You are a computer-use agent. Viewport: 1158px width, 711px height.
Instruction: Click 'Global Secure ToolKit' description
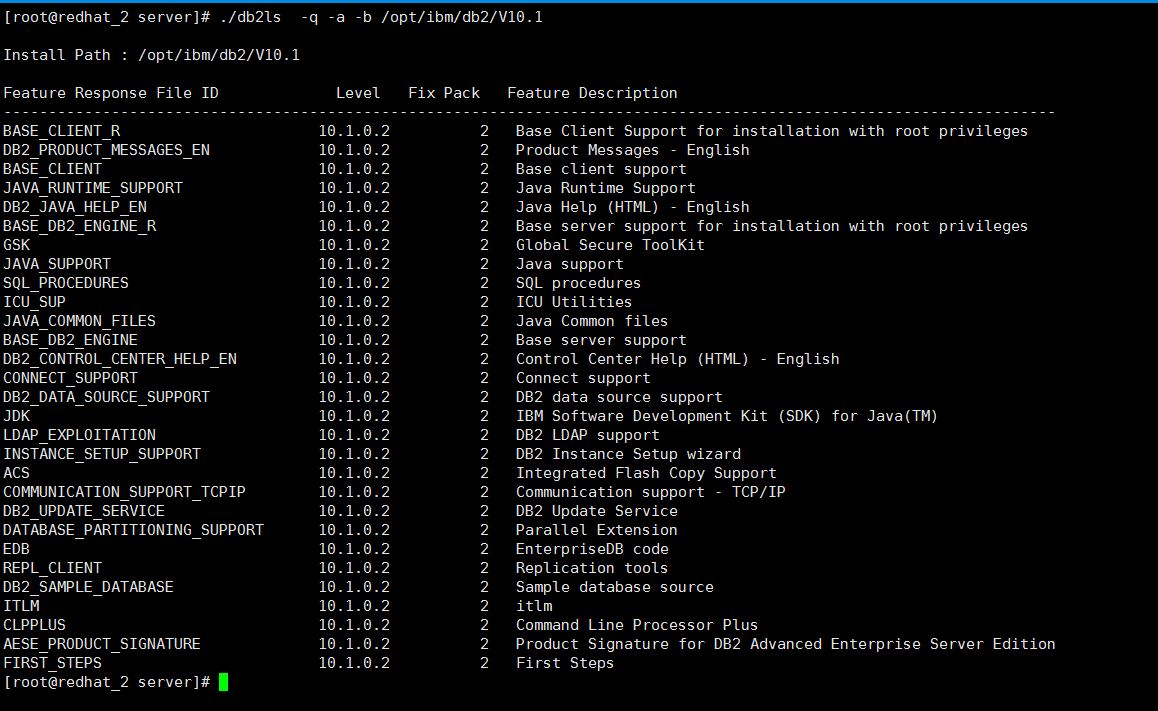pos(610,245)
